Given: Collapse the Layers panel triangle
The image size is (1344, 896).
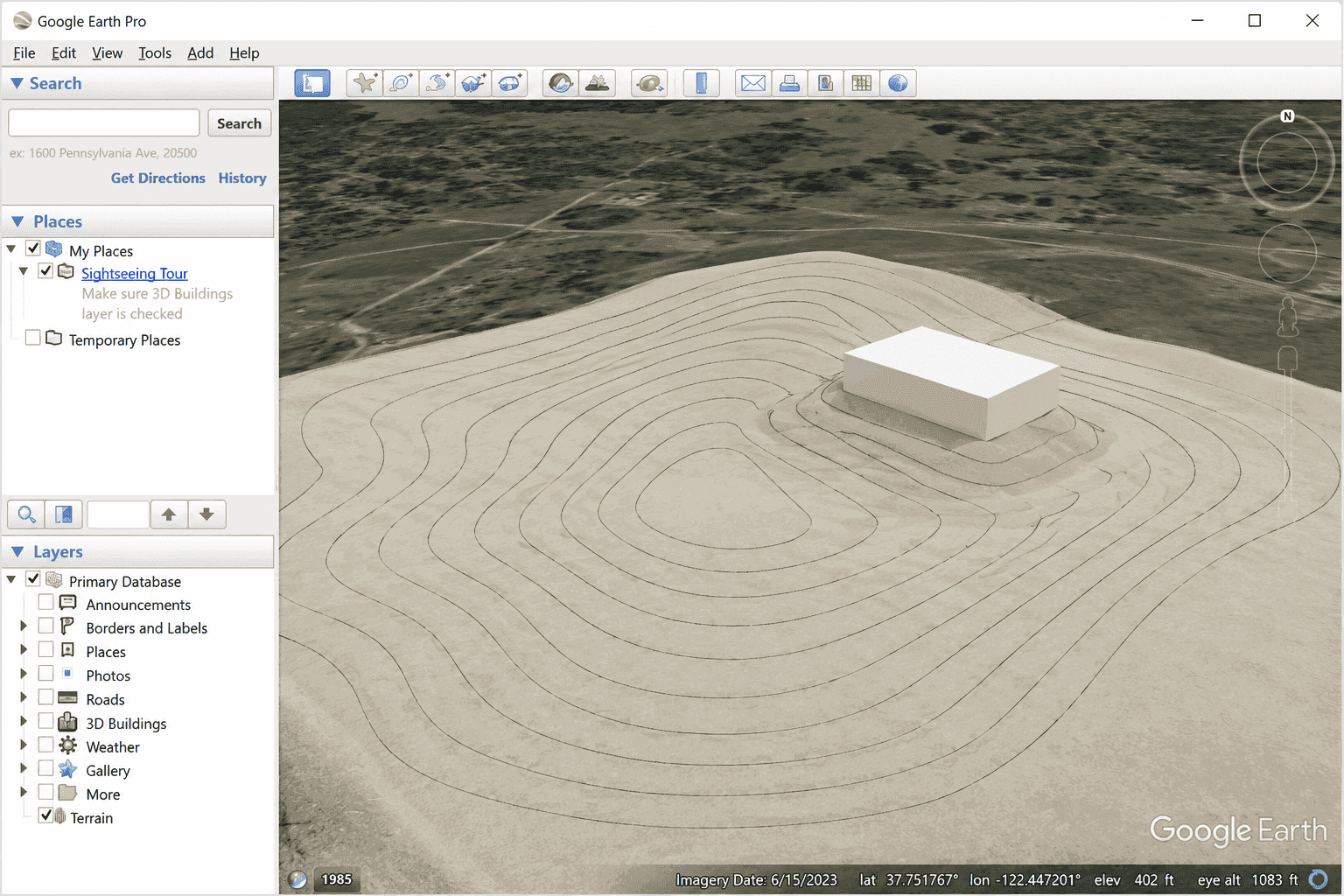Looking at the screenshot, I should (x=17, y=551).
